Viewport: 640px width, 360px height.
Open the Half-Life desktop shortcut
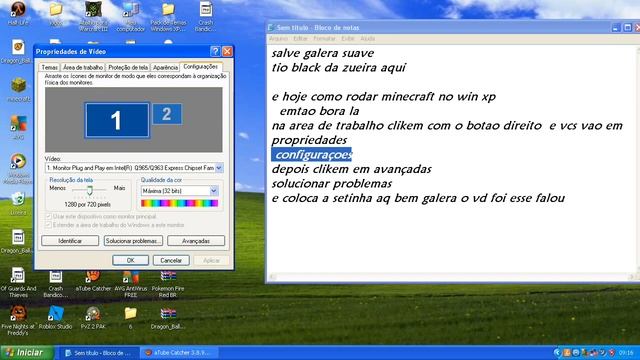[x=18, y=13]
